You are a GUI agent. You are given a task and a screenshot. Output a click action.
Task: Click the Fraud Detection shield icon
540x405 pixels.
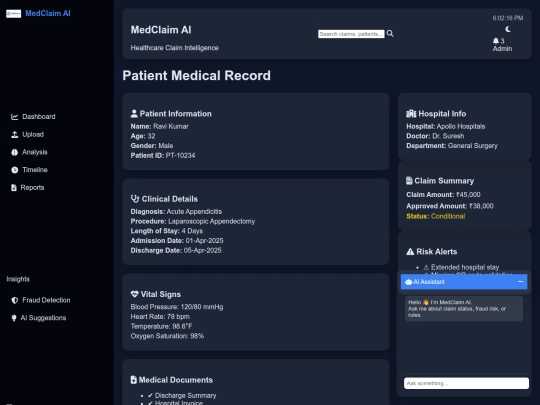pyautogui.click(x=14, y=300)
